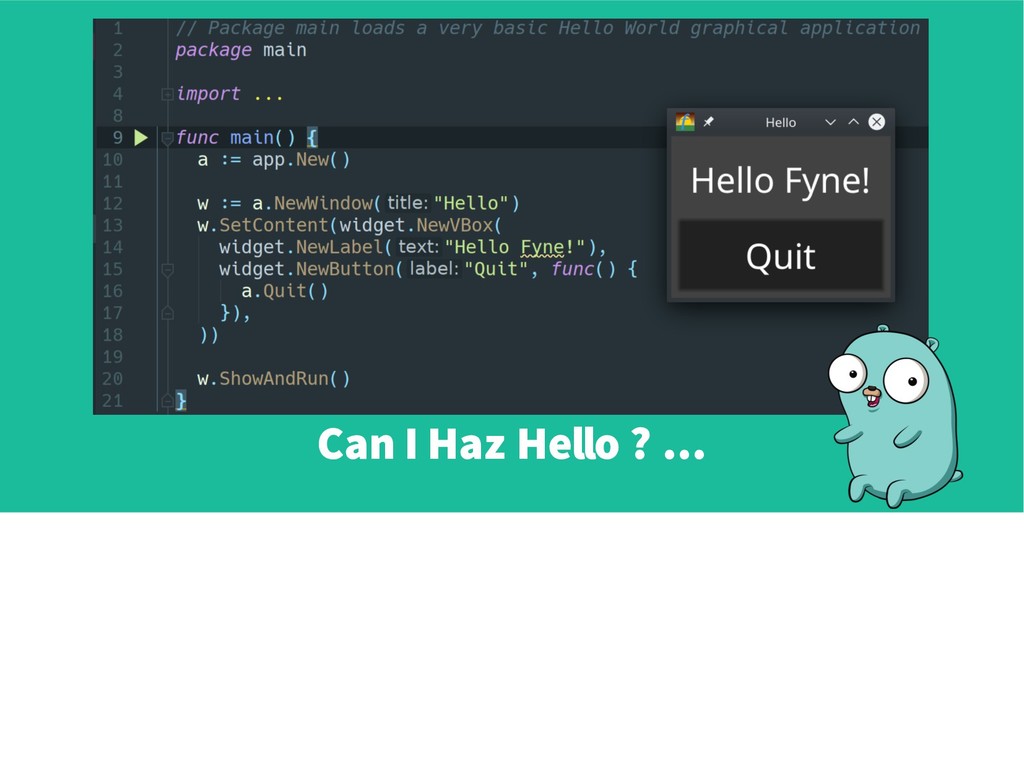Click ShowAndRun on line 20
1024x769 pixels.
[x=274, y=379]
